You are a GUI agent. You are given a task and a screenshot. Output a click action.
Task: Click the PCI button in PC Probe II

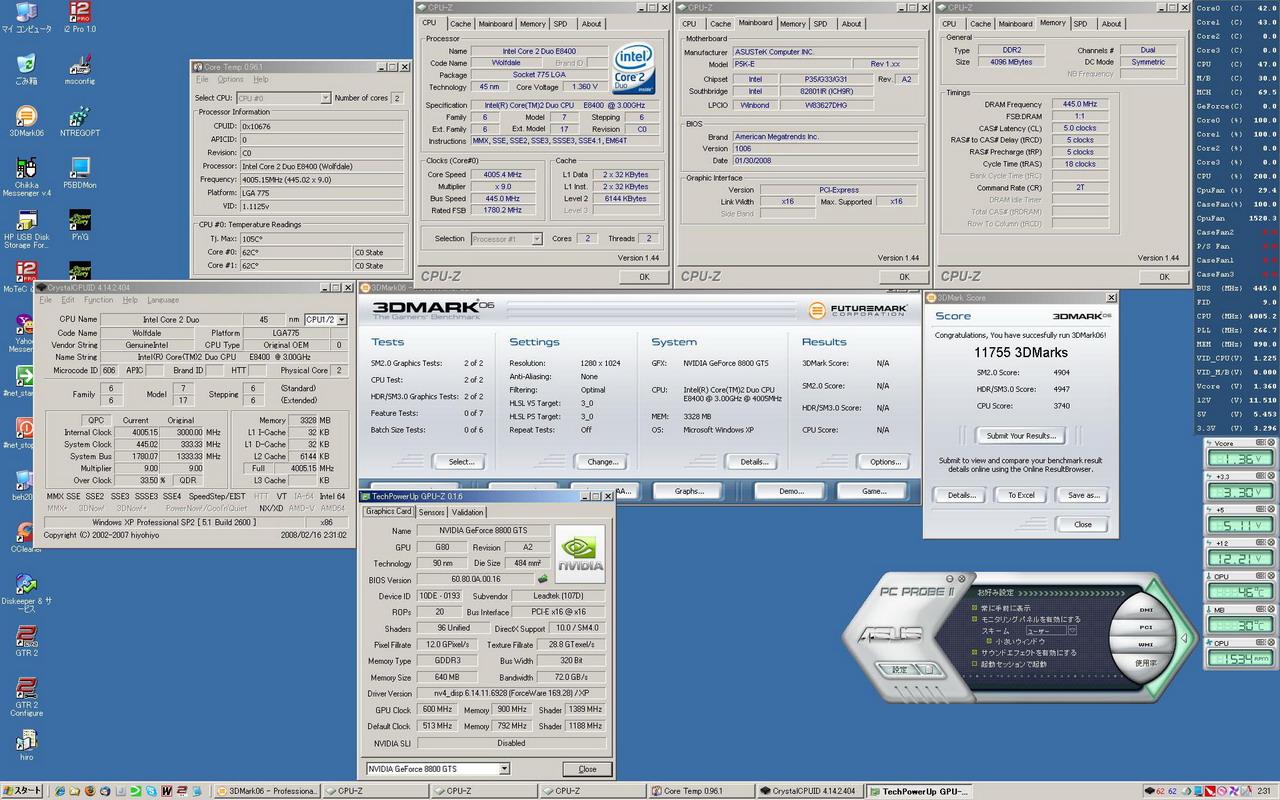[x=1146, y=626]
